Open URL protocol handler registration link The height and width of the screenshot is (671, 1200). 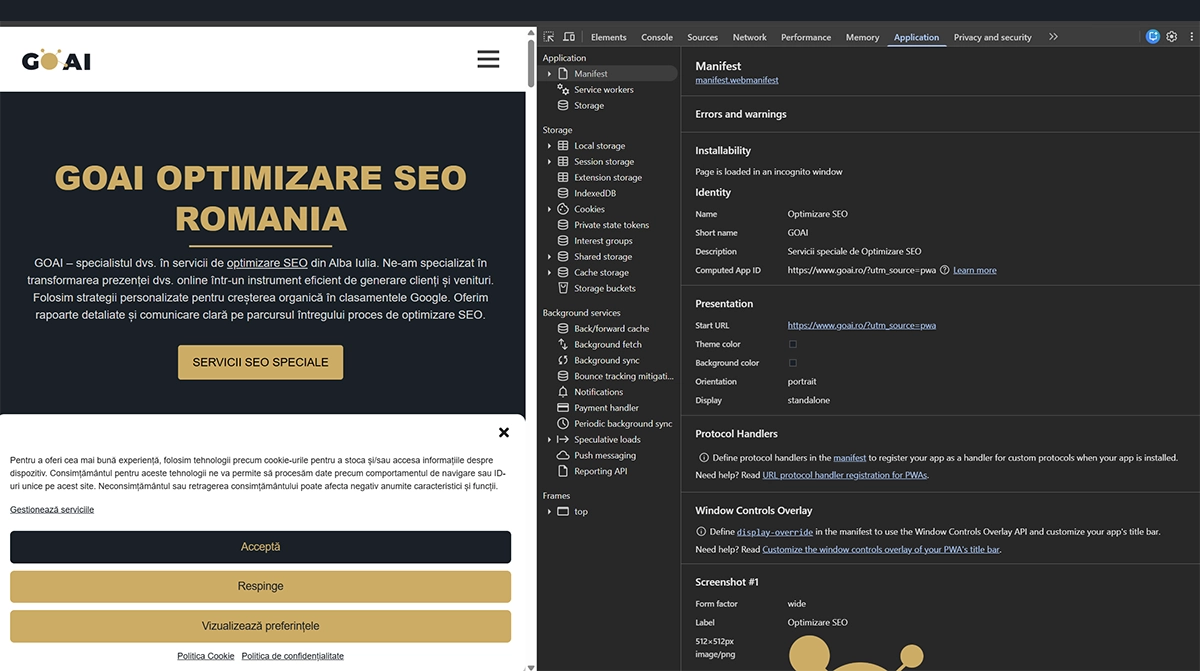845,475
